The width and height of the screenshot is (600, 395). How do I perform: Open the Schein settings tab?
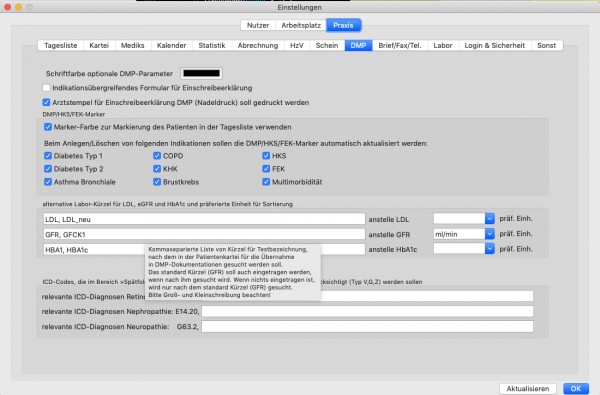coord(327,45)
